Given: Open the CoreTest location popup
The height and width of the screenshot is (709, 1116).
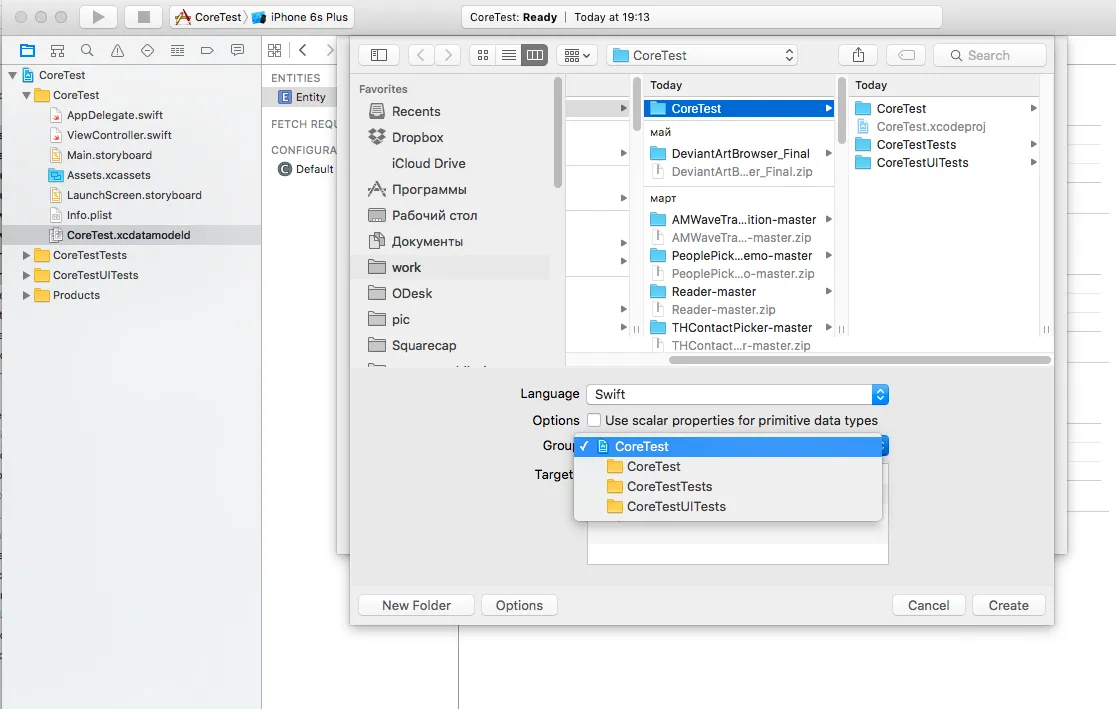Looking at the screenshot, I should click(x=702, y=55).
